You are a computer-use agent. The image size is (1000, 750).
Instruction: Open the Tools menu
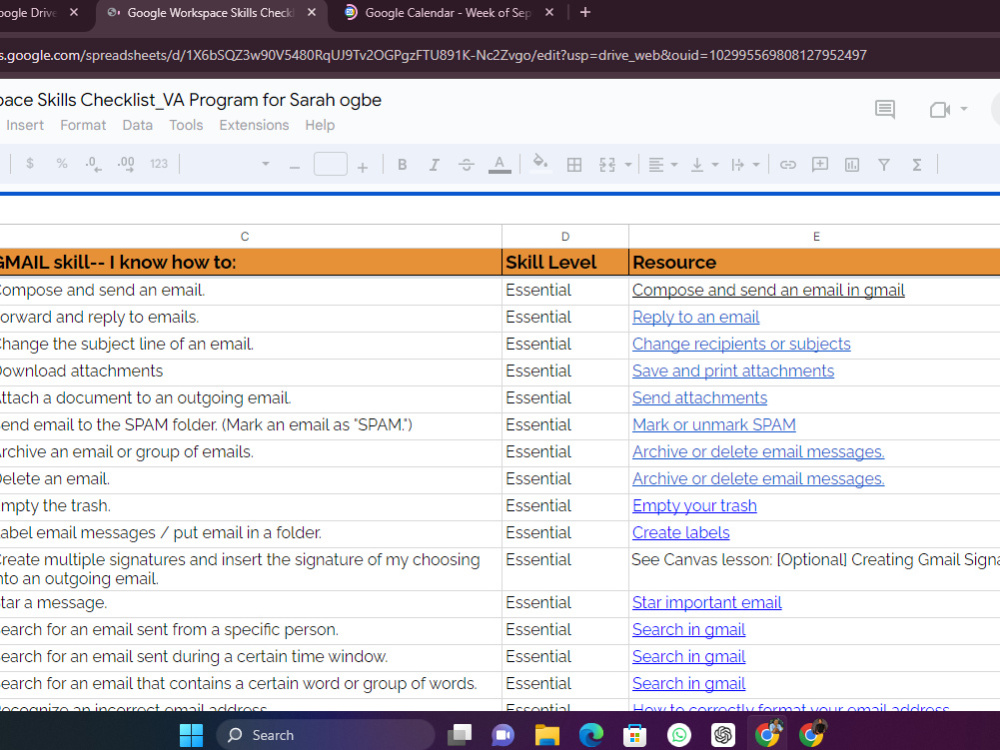pos(186,125)
